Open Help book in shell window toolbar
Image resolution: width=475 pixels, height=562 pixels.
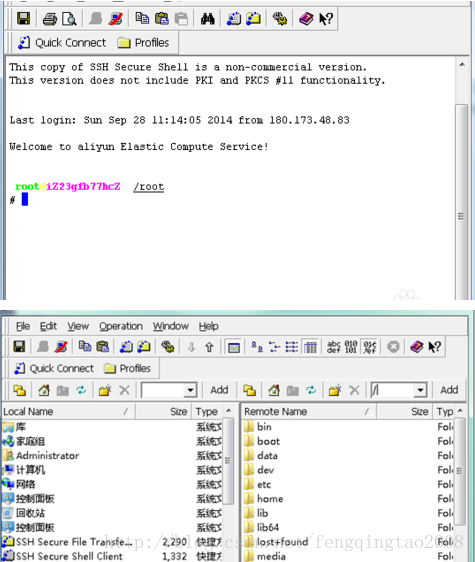(x=306, y=19)
